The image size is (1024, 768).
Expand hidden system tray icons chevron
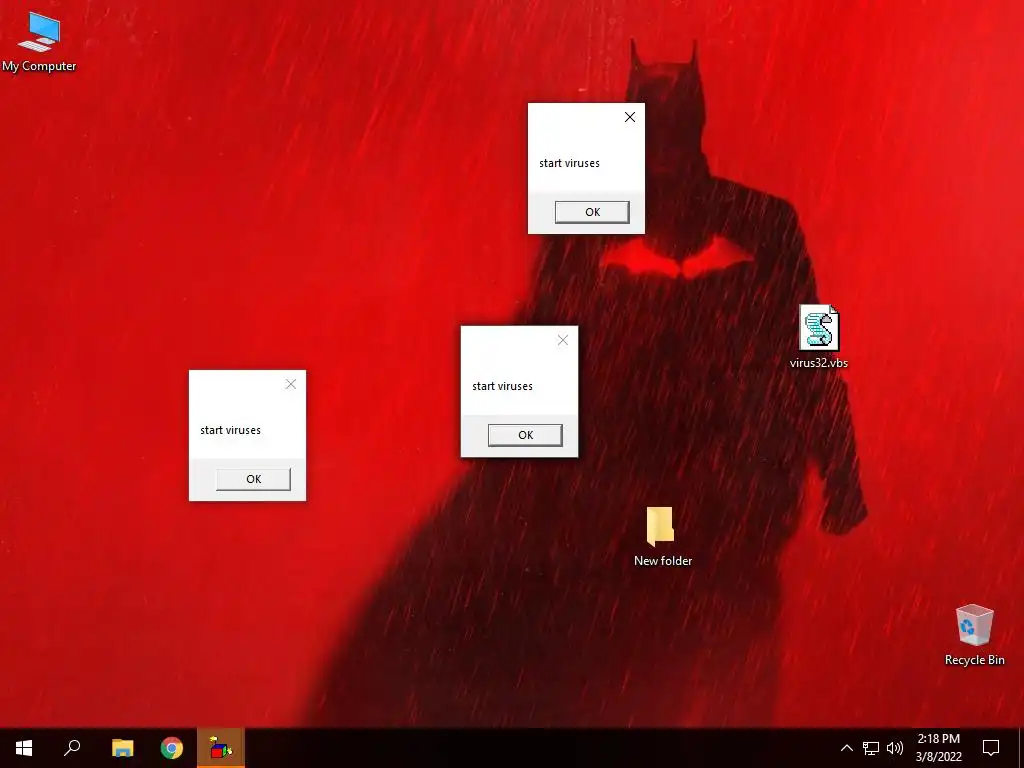(846, 748)
